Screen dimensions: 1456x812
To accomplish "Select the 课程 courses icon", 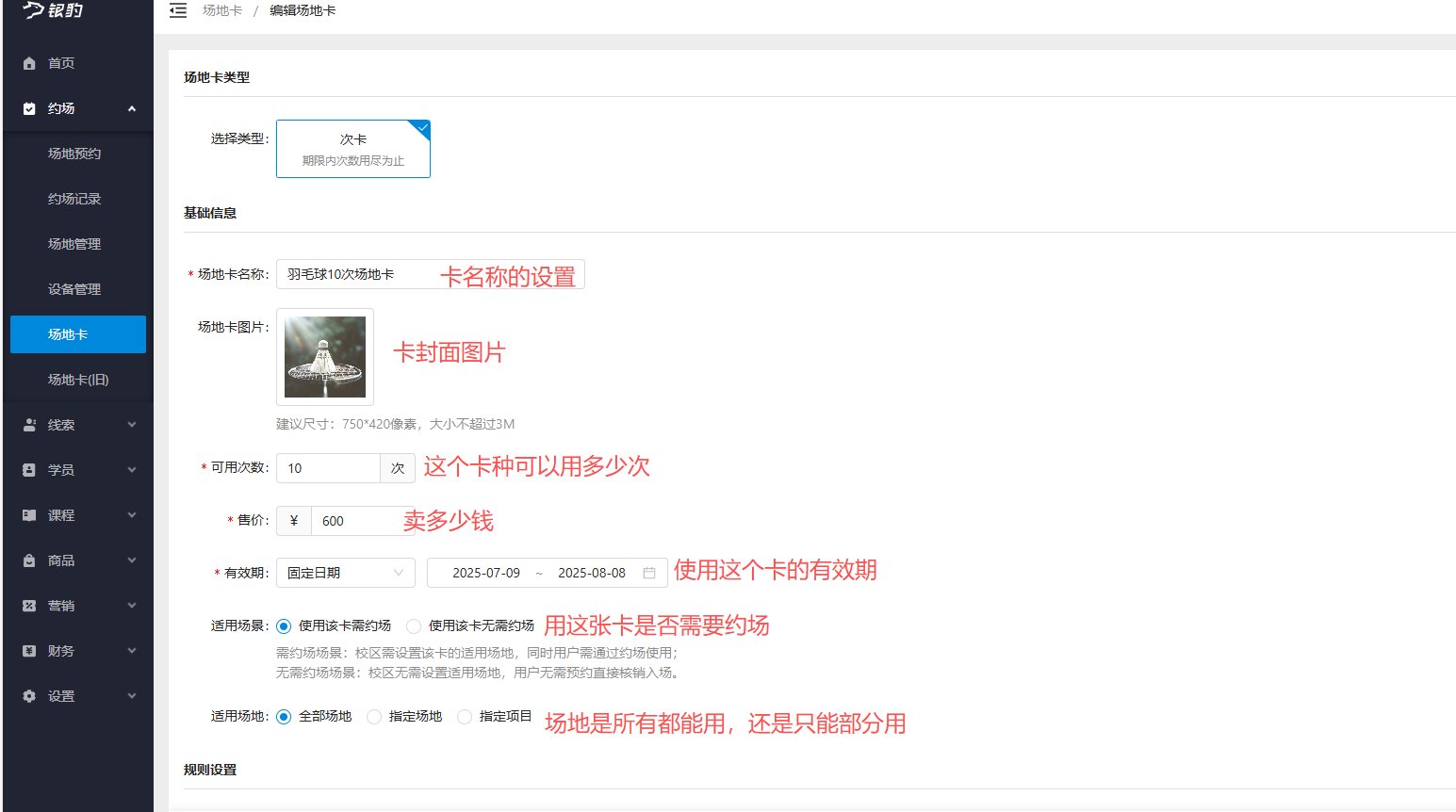I will [x=28, y=514].
